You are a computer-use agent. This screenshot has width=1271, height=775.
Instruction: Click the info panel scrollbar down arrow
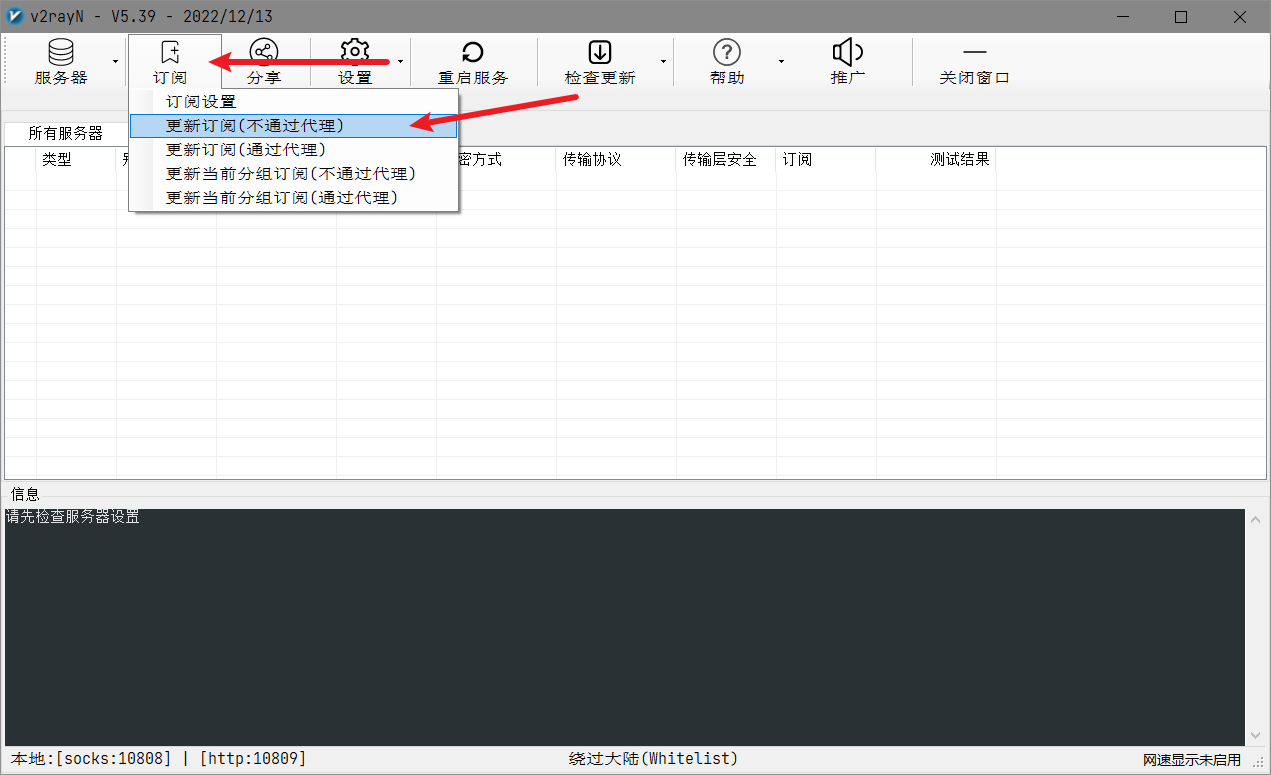[x=1256, y=735]
